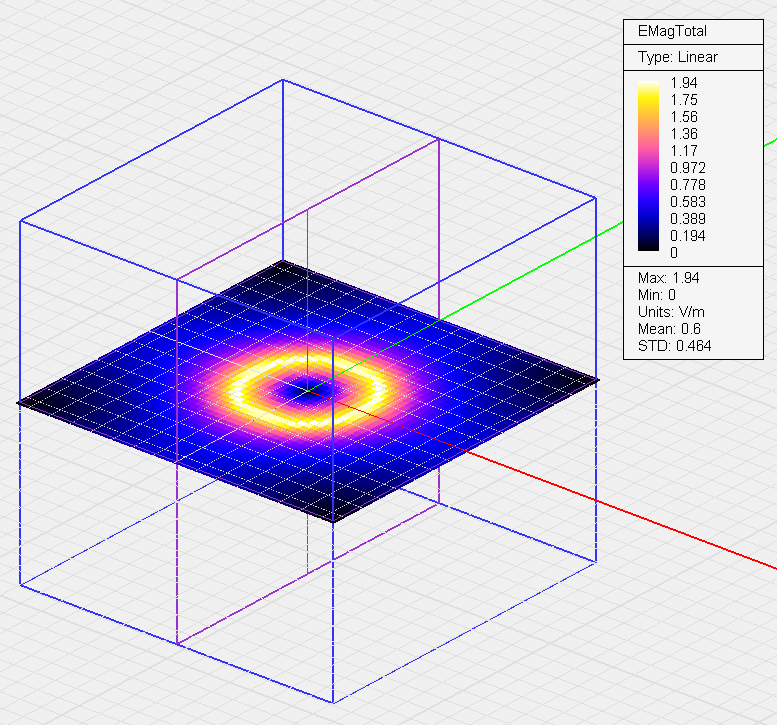Select the dark center of the field ring
The image size is (777, 725).
coord(303,389)
